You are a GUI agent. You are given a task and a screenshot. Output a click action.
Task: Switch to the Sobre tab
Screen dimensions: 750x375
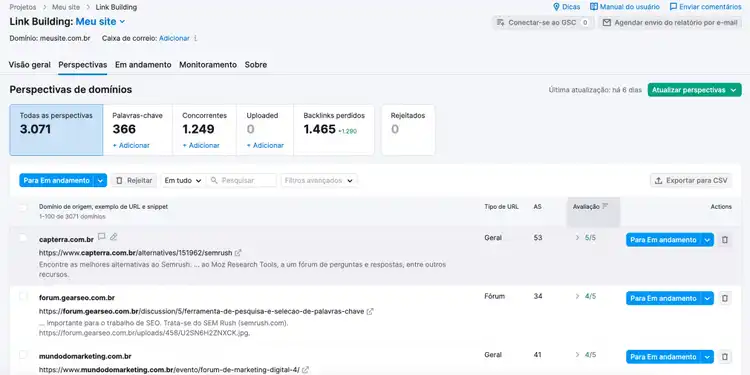coord(256,65)
